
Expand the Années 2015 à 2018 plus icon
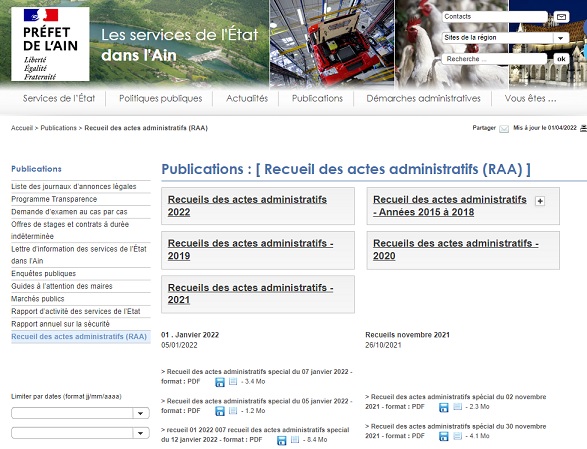tap(539, 201)
